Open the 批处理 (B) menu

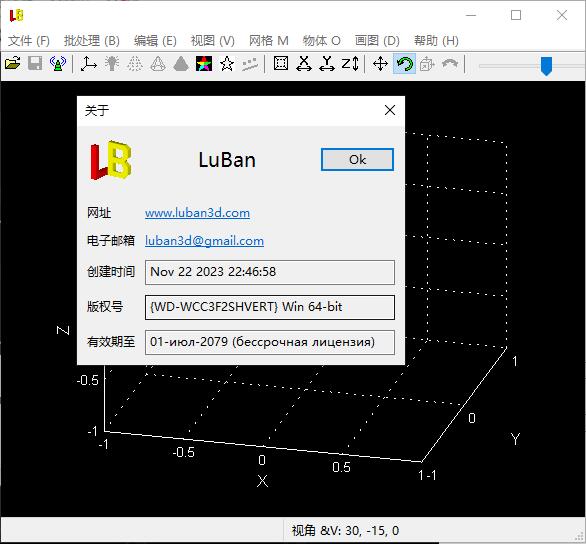pos(92,40)
